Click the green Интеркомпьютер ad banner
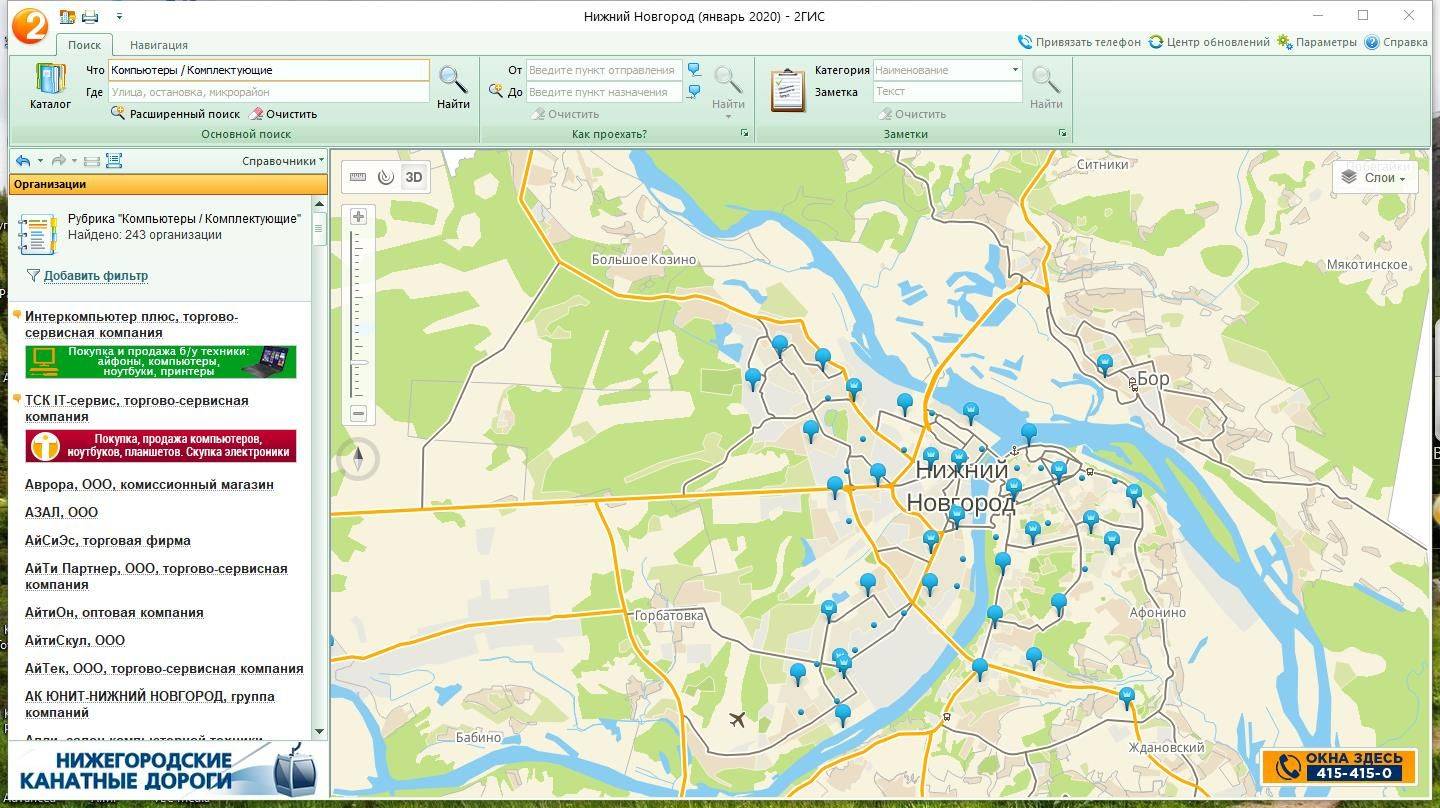 tap(161, 362)
